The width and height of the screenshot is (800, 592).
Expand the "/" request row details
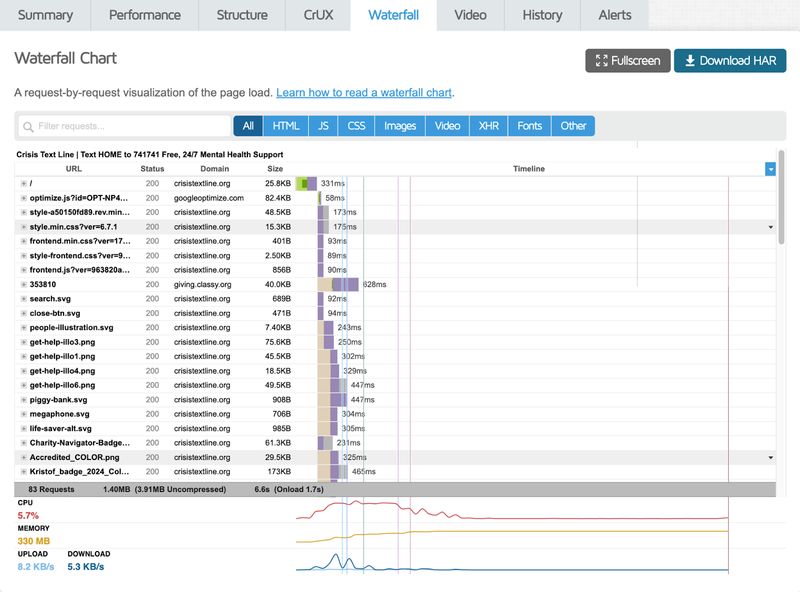pyautogui.click(x=22, y=184)
